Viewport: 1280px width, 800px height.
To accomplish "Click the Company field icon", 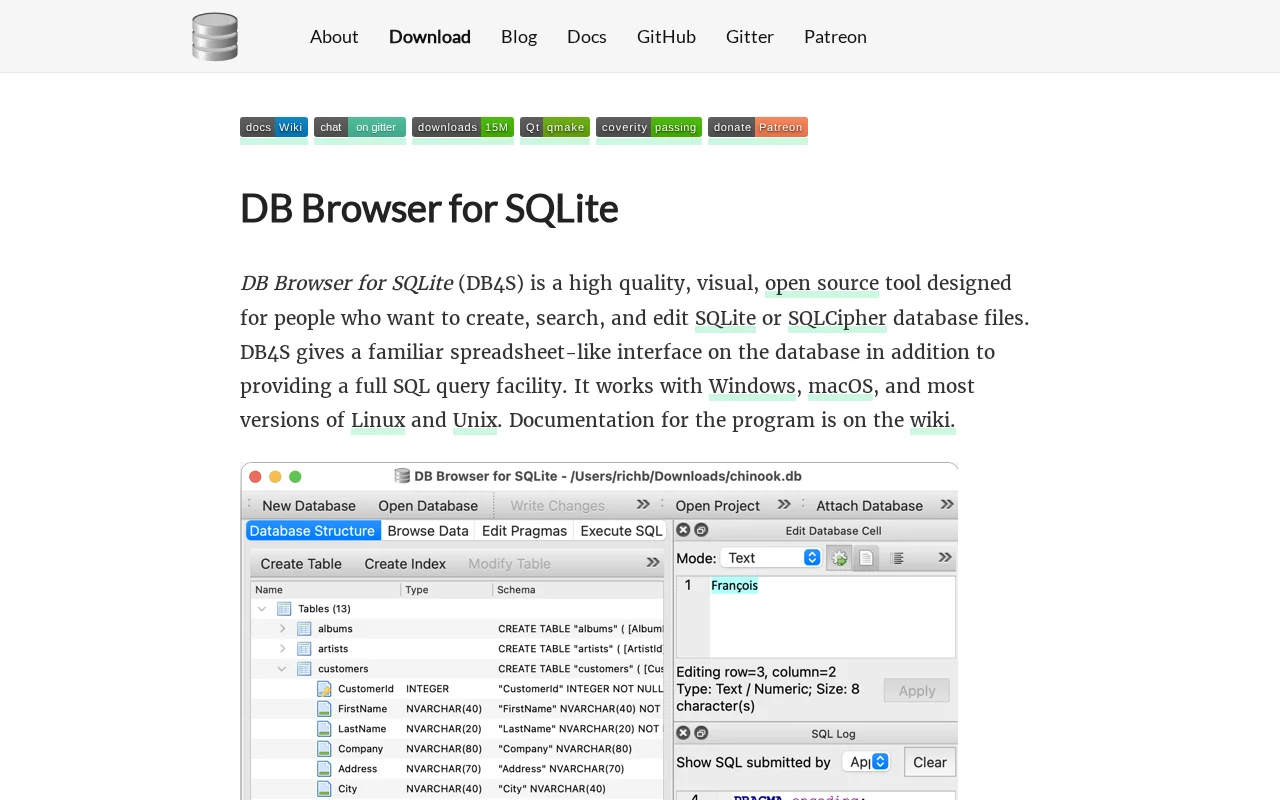I will click(x=324, y=749).
